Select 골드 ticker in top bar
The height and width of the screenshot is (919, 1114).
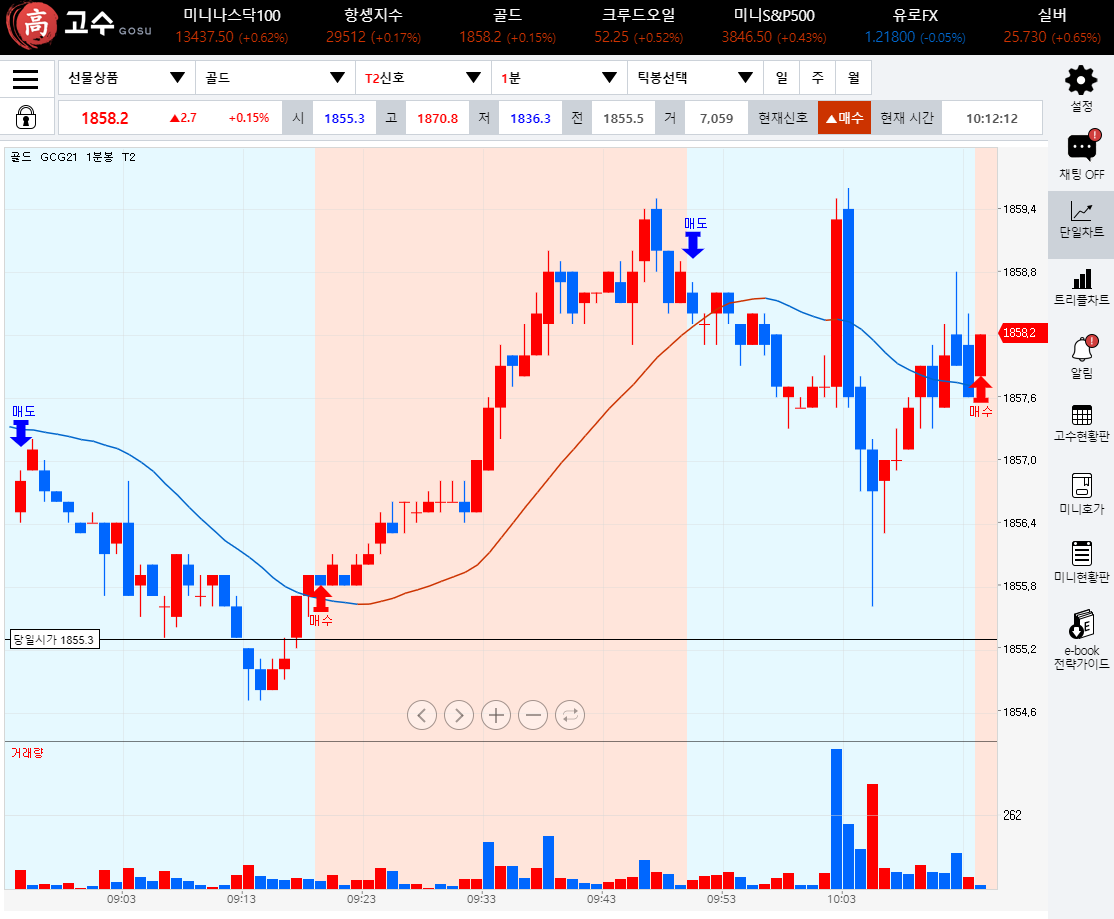[x=507, y=26]
